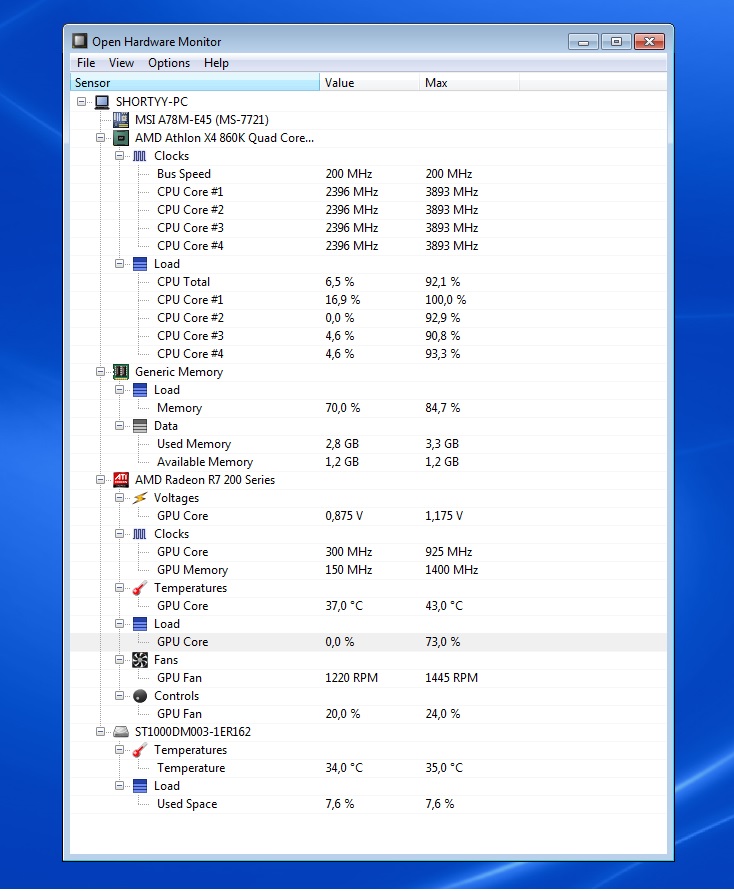Viewport: 734px width, 891px height.
Task: Collapse the Controls group
Action: pos(119,696)
